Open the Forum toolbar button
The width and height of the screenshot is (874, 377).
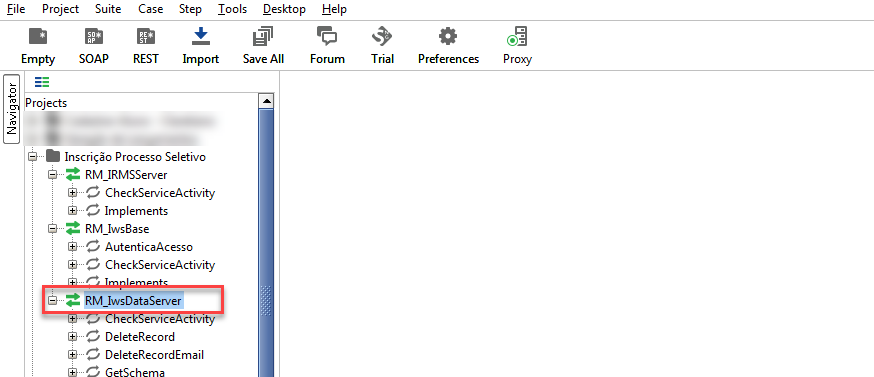click(327, 46)
